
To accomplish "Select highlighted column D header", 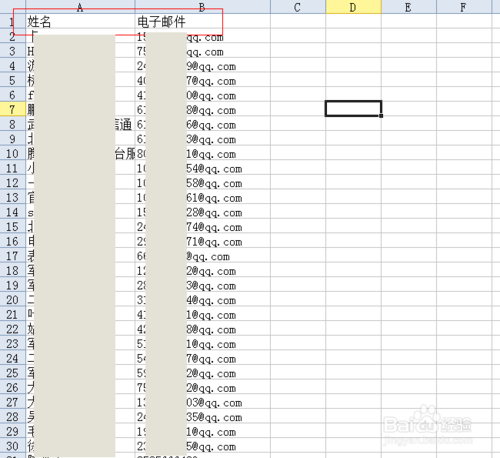I will pos(353,7).
